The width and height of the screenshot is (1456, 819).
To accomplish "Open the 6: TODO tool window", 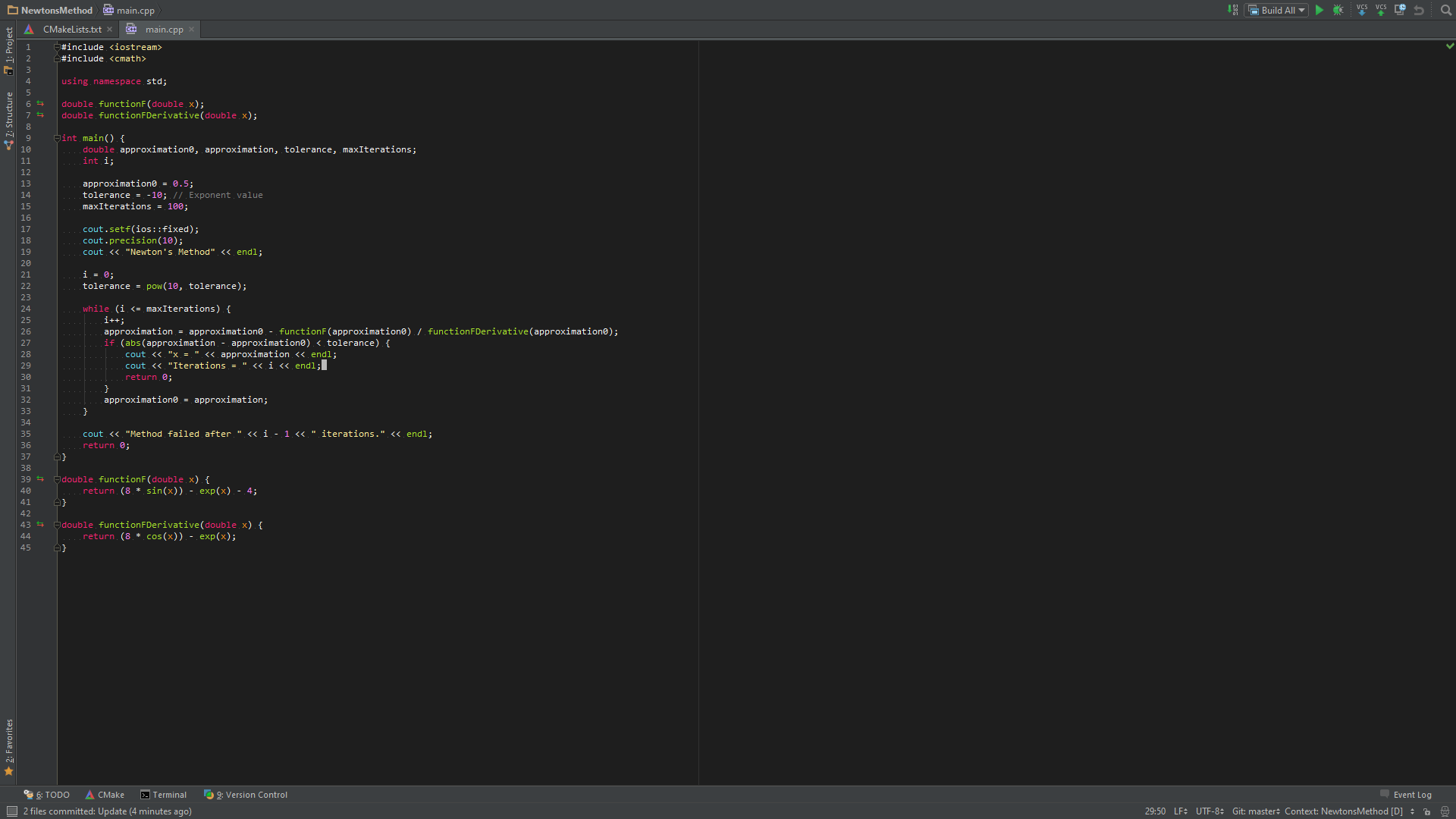I will [x=46, y=795].
